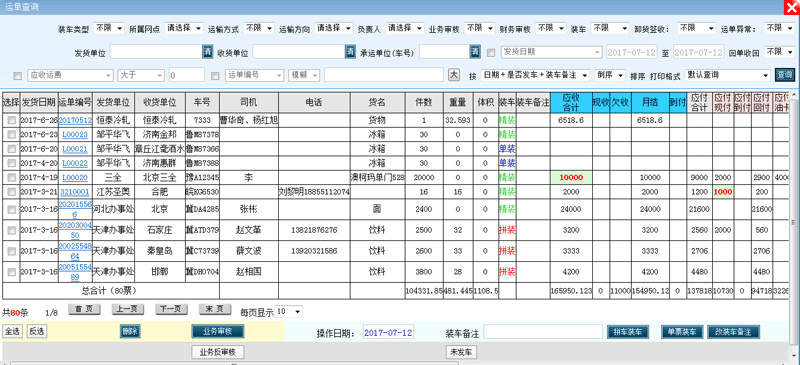Open the 运输方式 dropdown

260,28
